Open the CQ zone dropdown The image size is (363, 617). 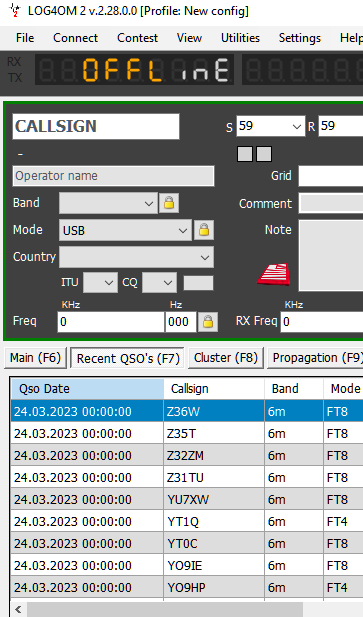159,283
